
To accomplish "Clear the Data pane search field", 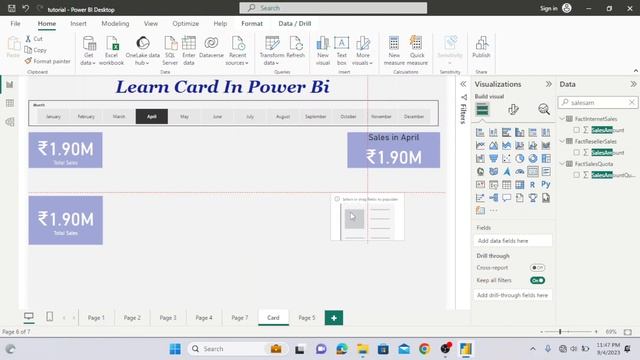I will [631, 102].
